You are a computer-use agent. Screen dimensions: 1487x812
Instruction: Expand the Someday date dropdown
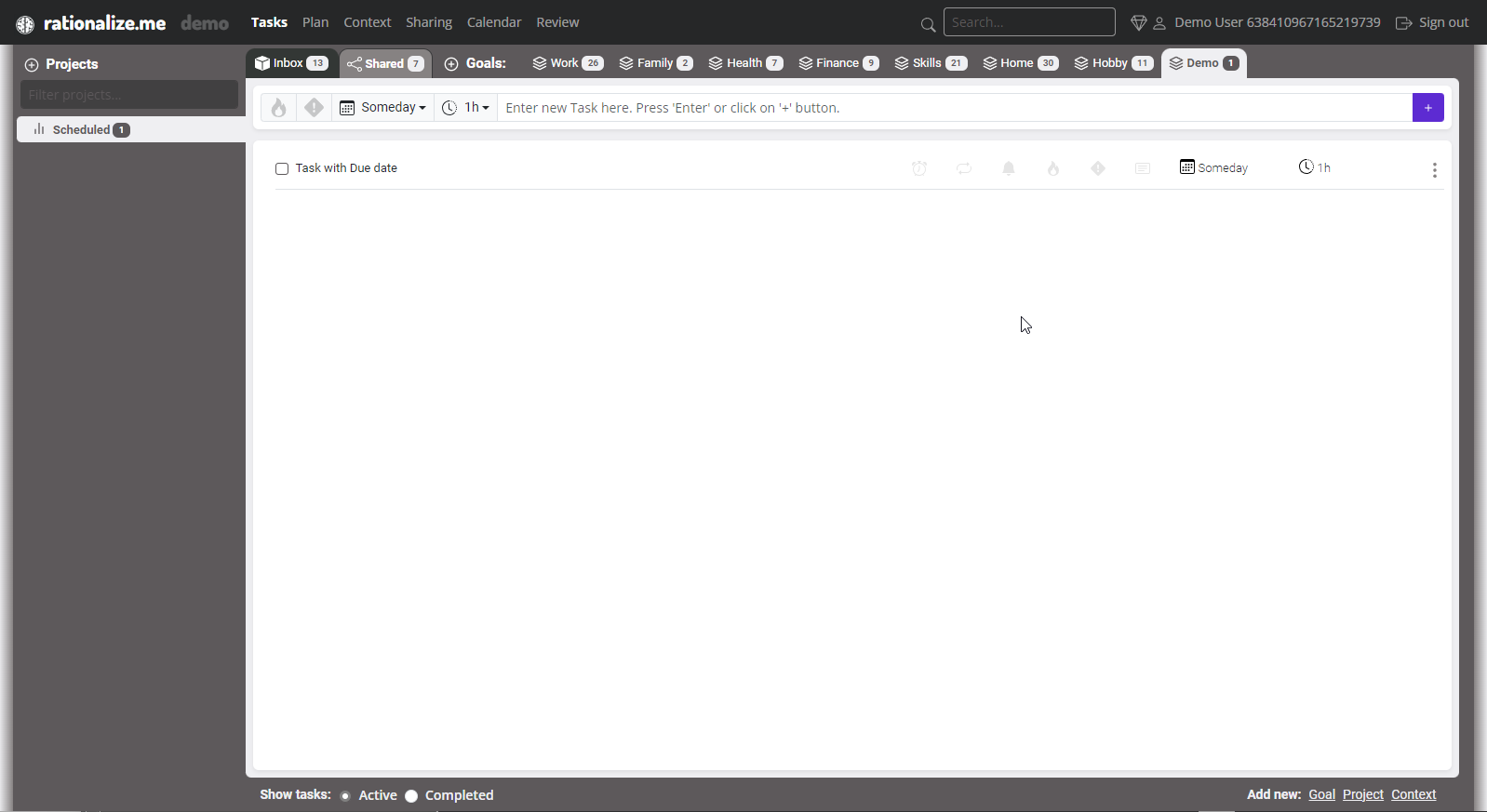coord(383,108)
